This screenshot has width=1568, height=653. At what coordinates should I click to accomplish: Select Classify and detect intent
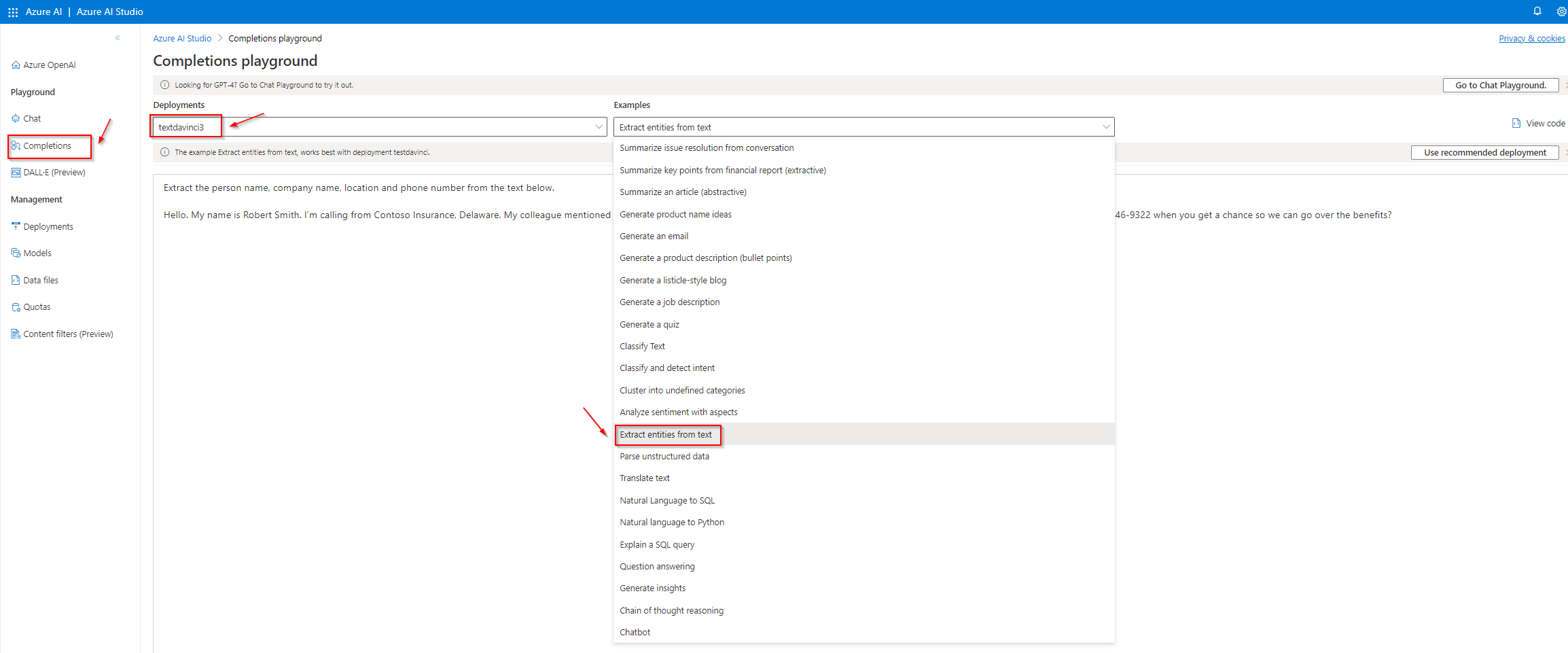click(863, 368)
